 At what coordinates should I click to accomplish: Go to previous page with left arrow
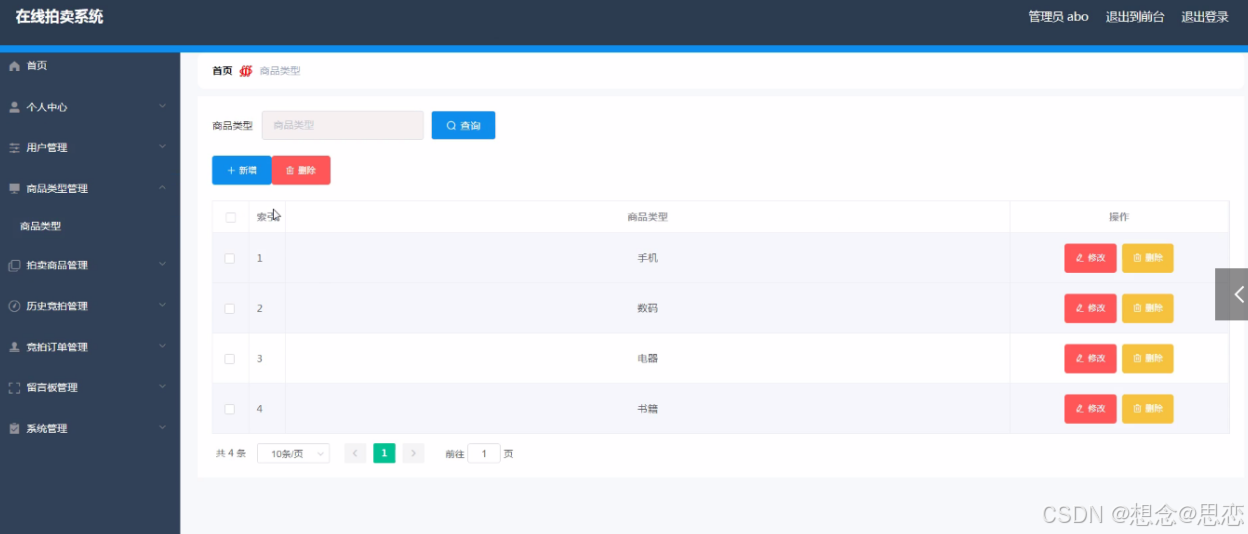tap(355, 453)
